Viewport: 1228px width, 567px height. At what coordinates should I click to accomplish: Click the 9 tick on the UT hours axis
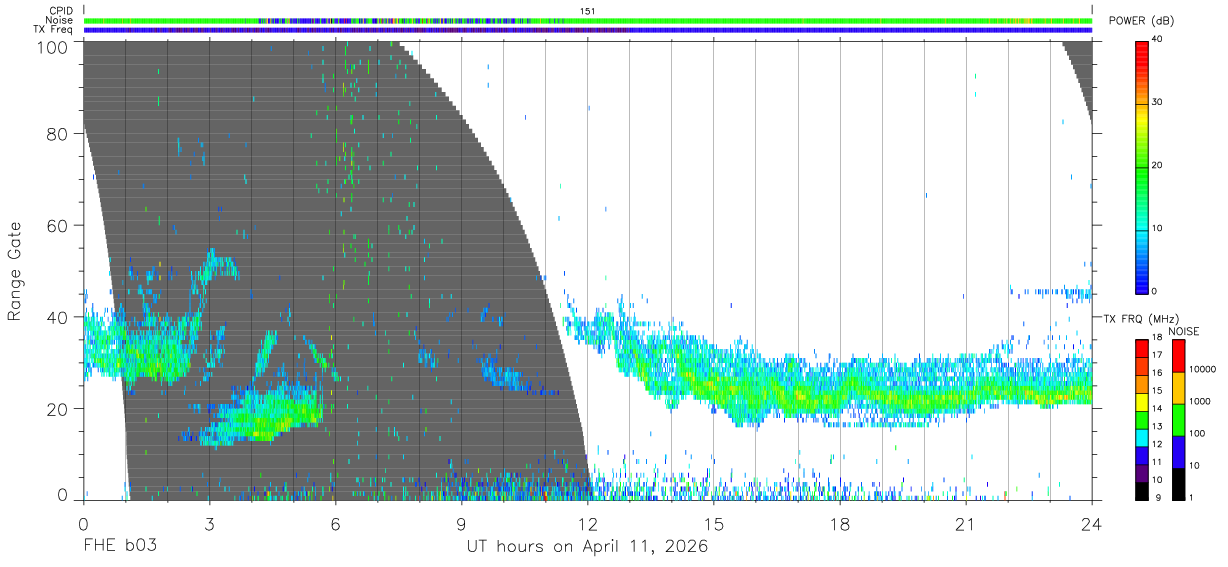(x=462, y=523)
